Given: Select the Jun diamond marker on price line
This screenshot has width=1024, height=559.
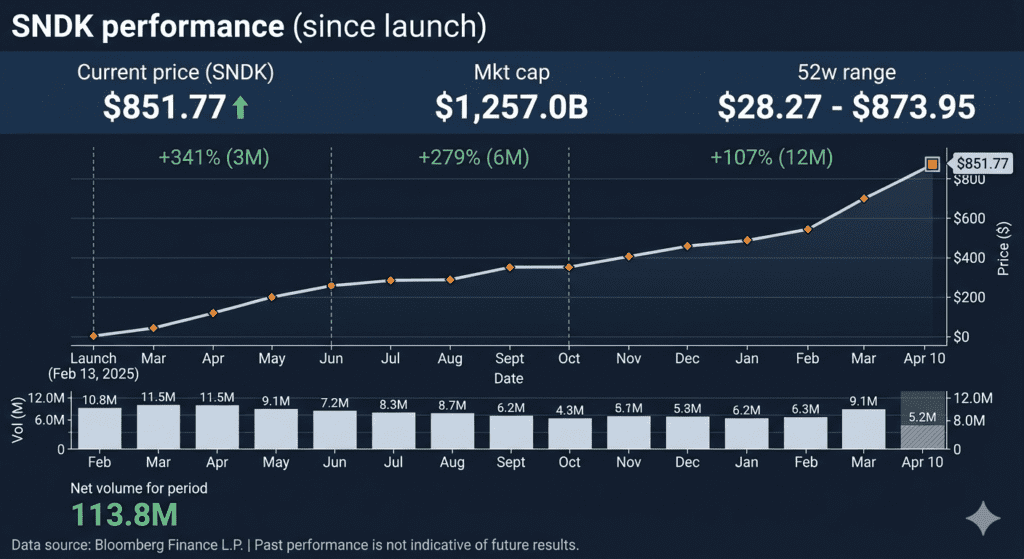Looking at the screenshot, I should coord(331,286).
